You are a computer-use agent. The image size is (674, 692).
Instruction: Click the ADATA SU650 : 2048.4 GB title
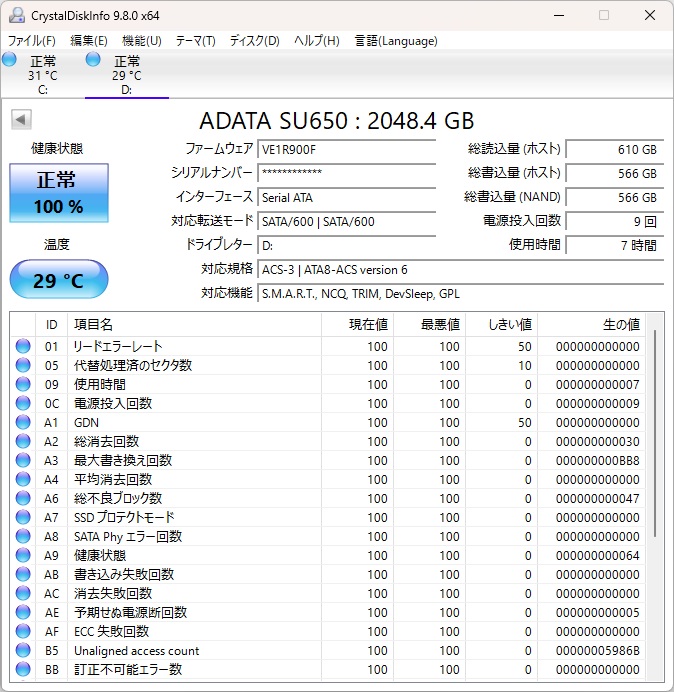336,120
